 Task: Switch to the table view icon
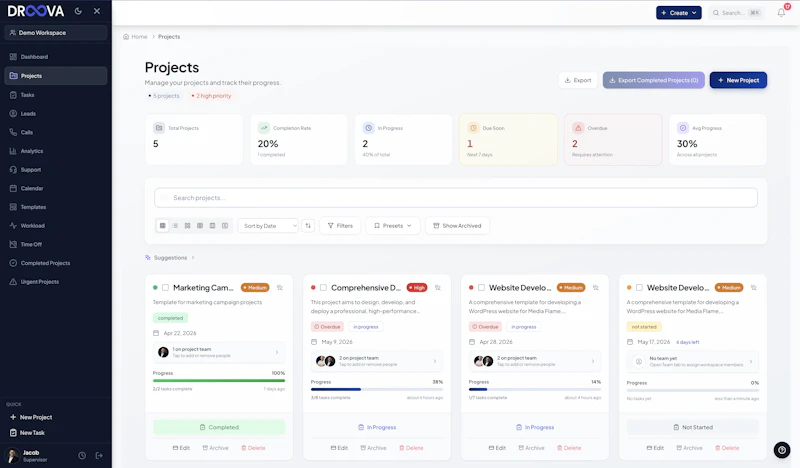coord(200,226)
